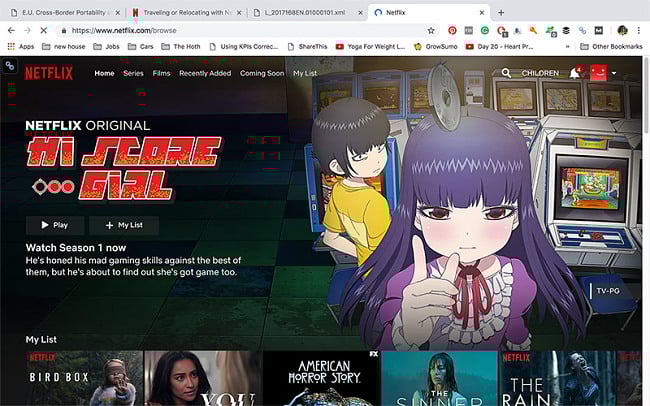Close the Netflix tab

[482, 13]
